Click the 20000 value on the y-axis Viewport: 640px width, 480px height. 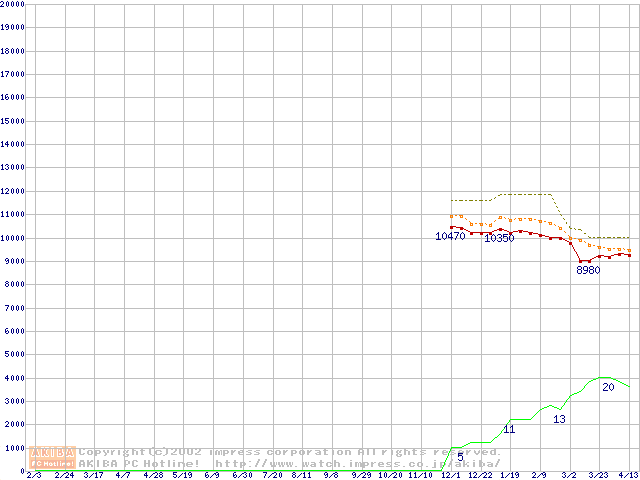coord(13,4)
